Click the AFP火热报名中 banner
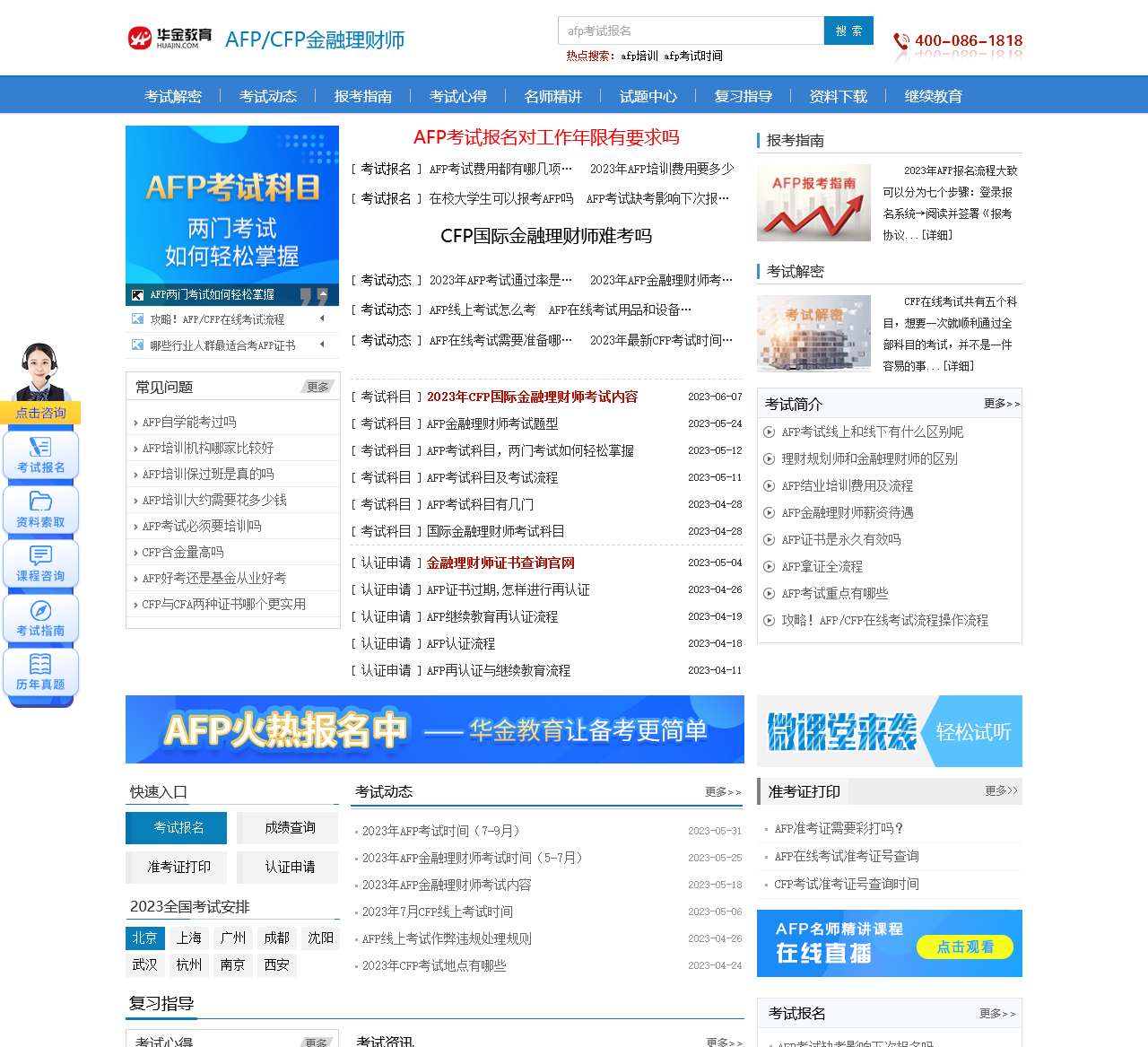1148x1047 pixels. pyautogui.click(x=435, y=729)
